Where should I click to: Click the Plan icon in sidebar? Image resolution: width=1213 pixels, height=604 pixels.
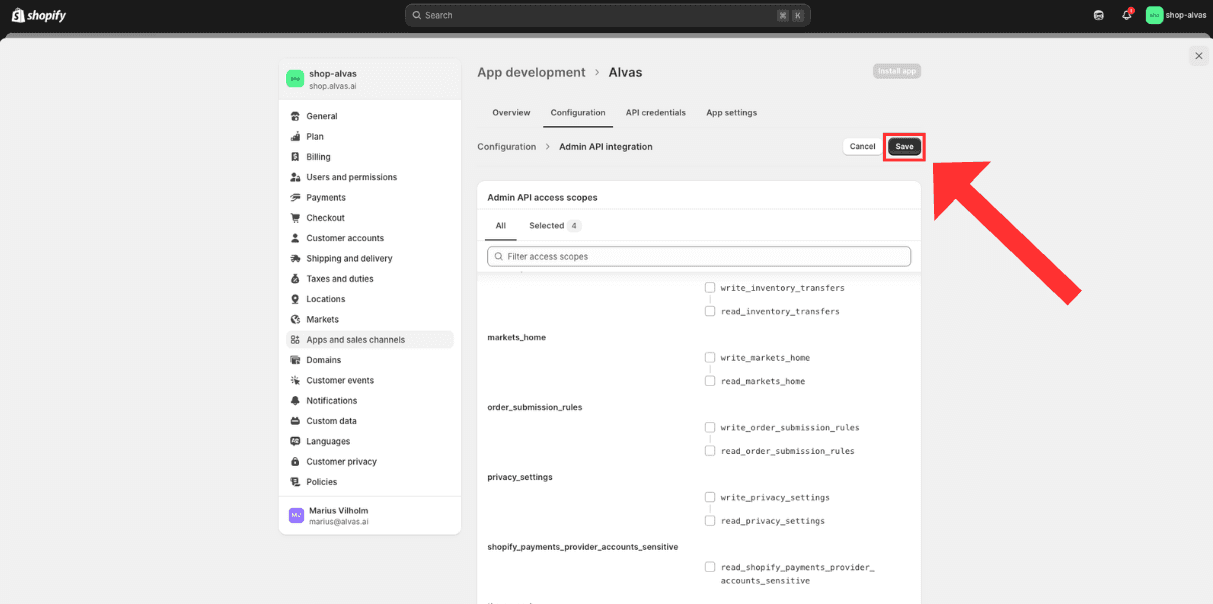click(295, 136)
